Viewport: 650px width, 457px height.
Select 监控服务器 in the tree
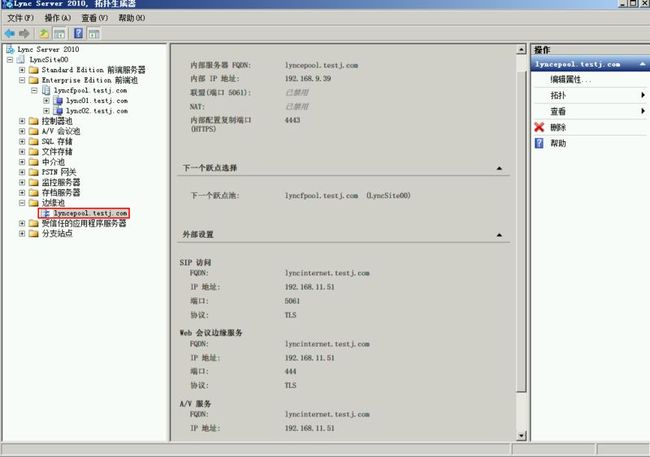(x=61, y=182)
